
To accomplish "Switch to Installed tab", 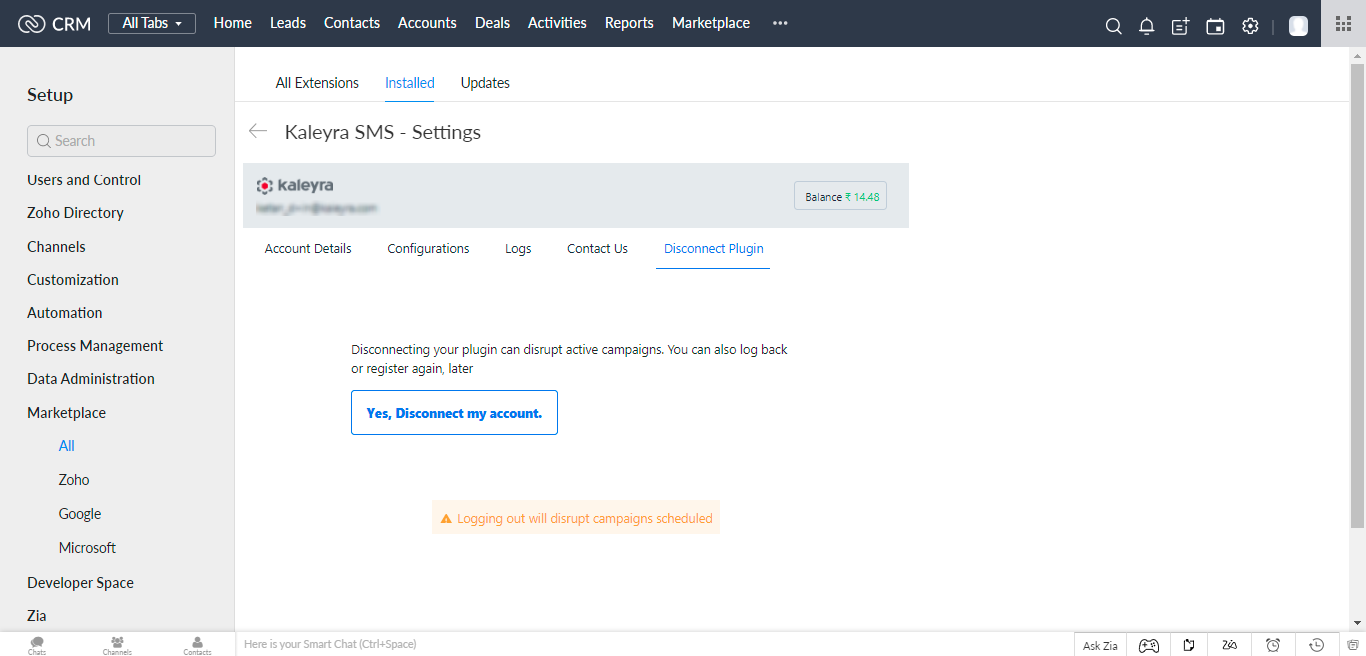I will [x=410, y=83].
